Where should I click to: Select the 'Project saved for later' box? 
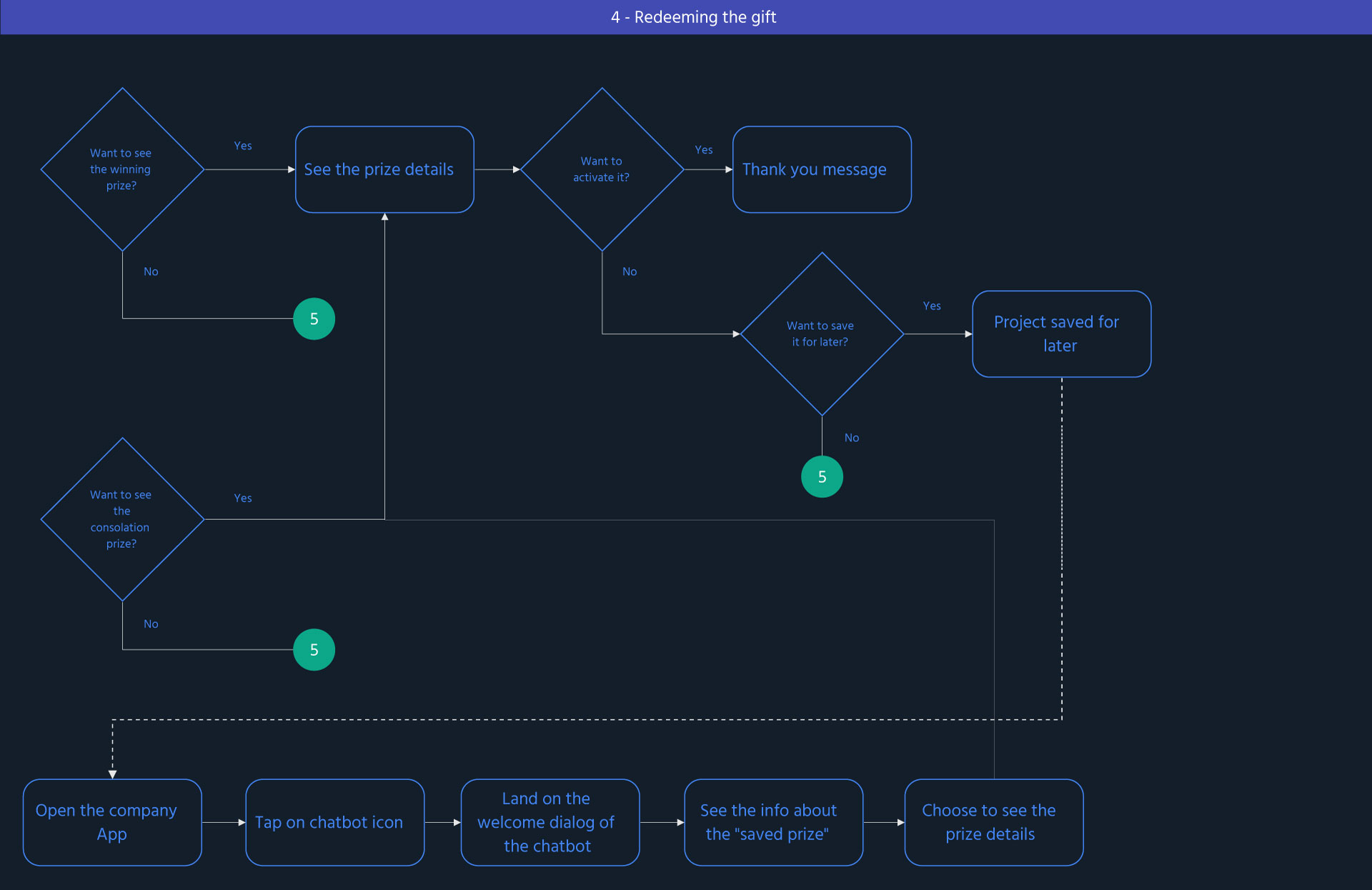pos(1061,334)
